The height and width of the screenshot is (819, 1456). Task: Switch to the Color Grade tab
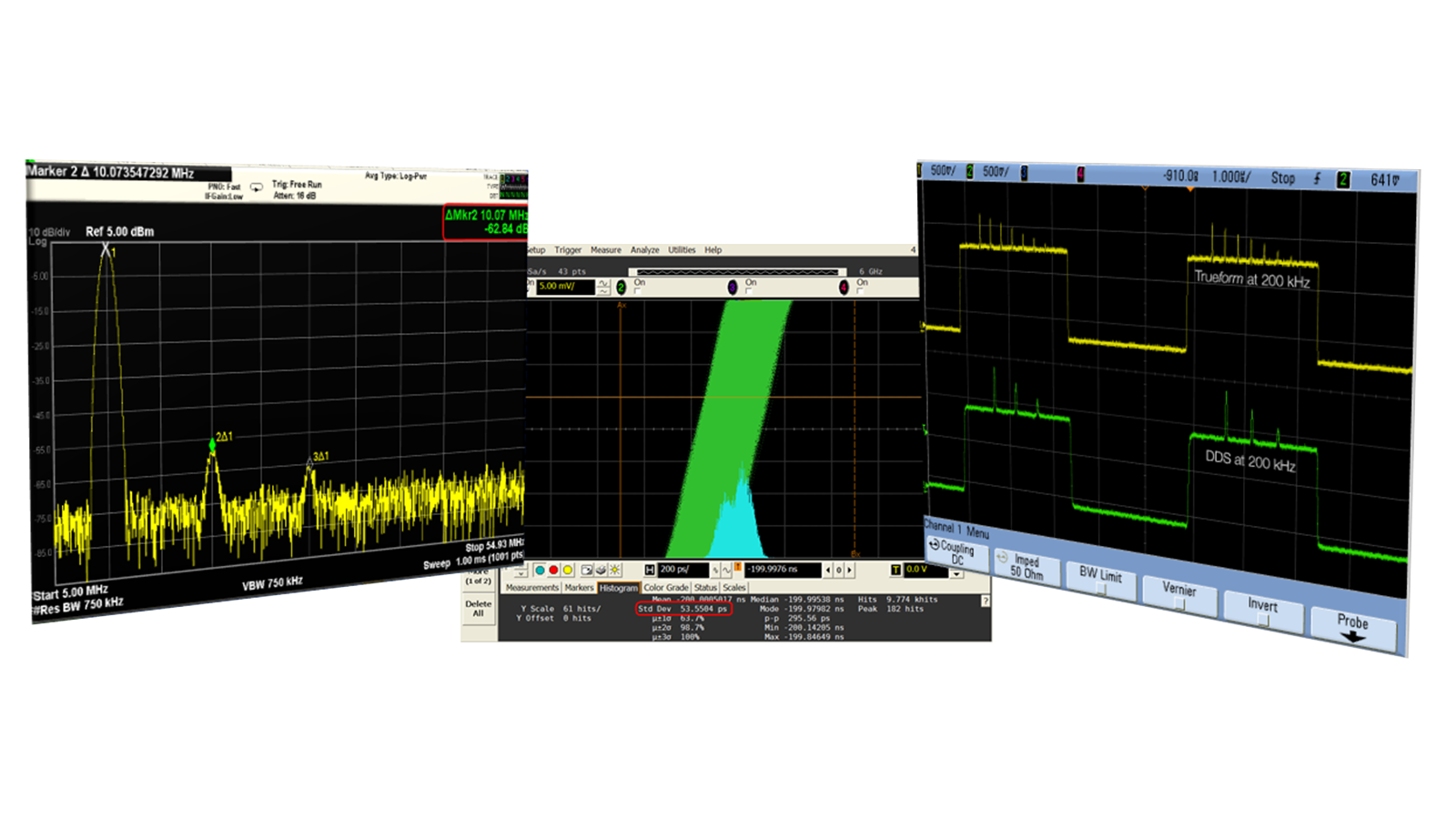[665, 587]
